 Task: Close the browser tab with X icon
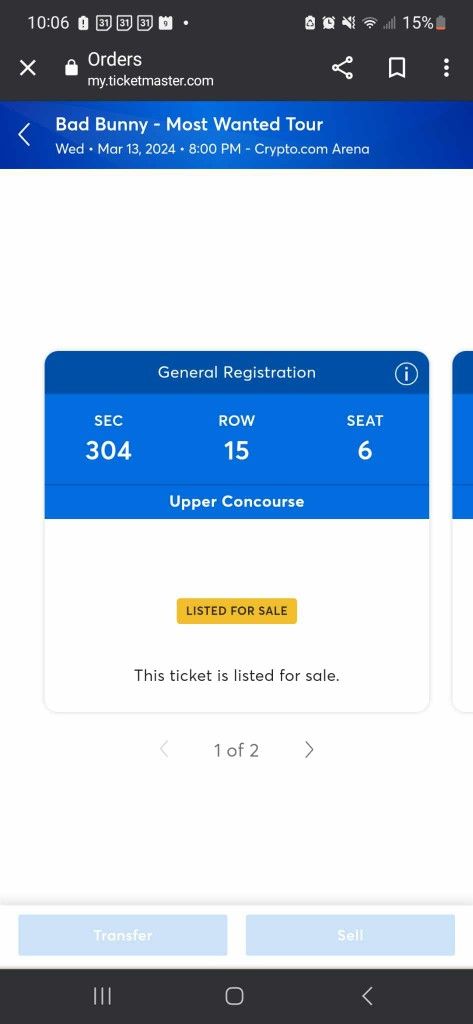[27, 67]
